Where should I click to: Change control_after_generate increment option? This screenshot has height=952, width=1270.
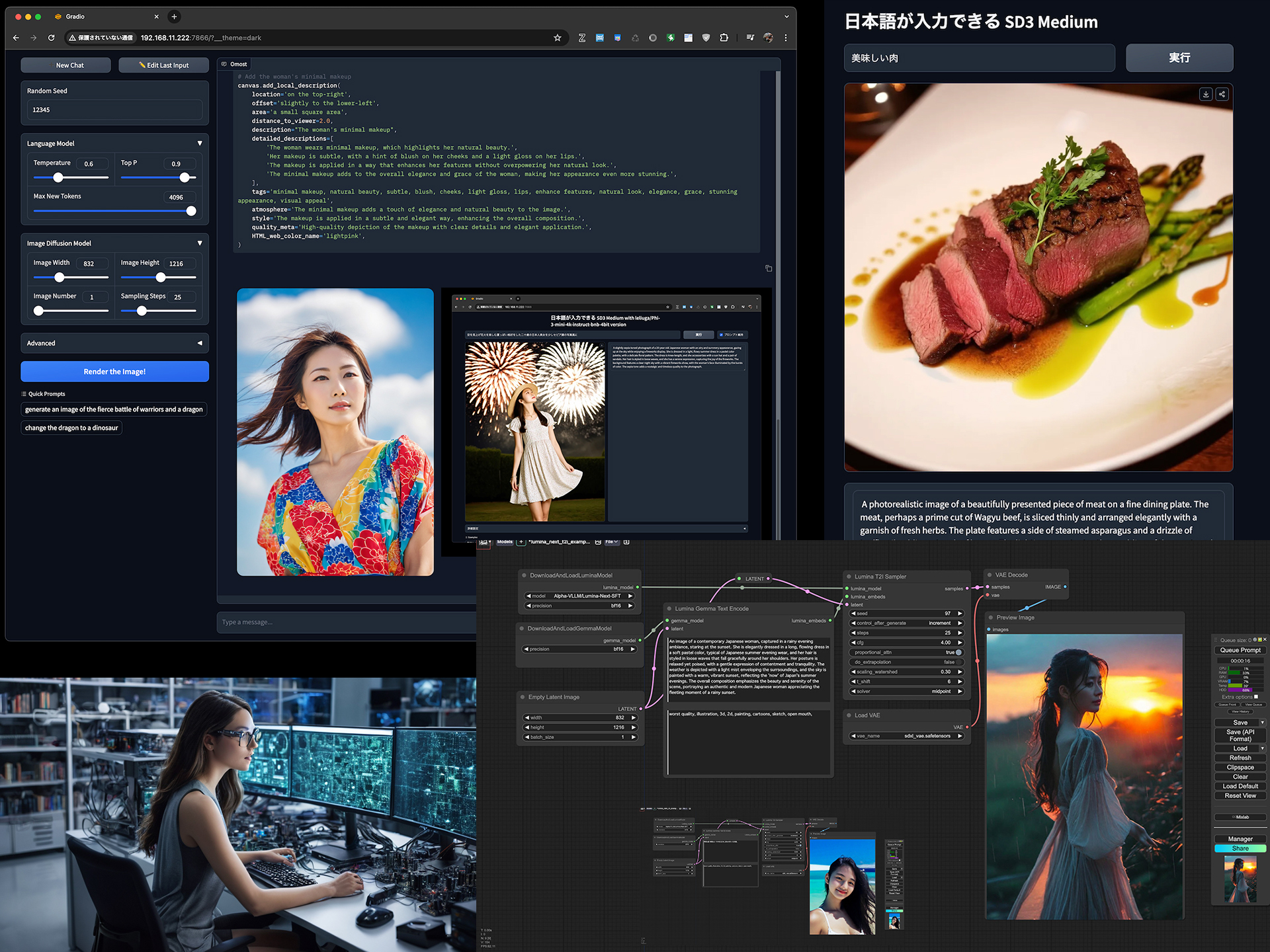click(906, 623)
